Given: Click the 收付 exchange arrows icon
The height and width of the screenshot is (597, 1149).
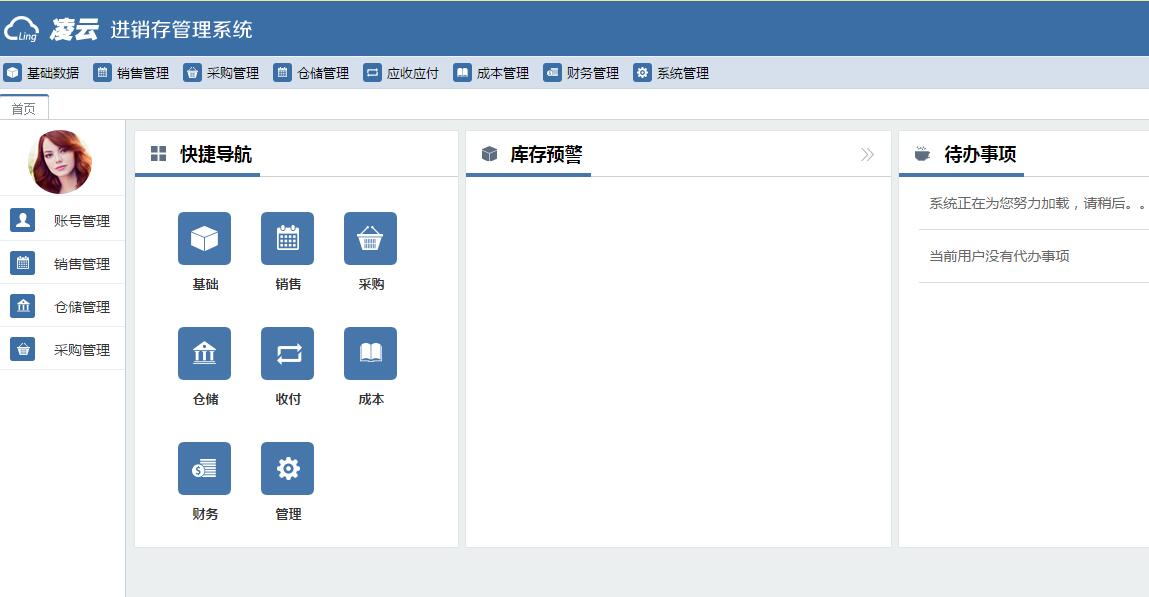Looking at the screenshot, I should [287, 354].
